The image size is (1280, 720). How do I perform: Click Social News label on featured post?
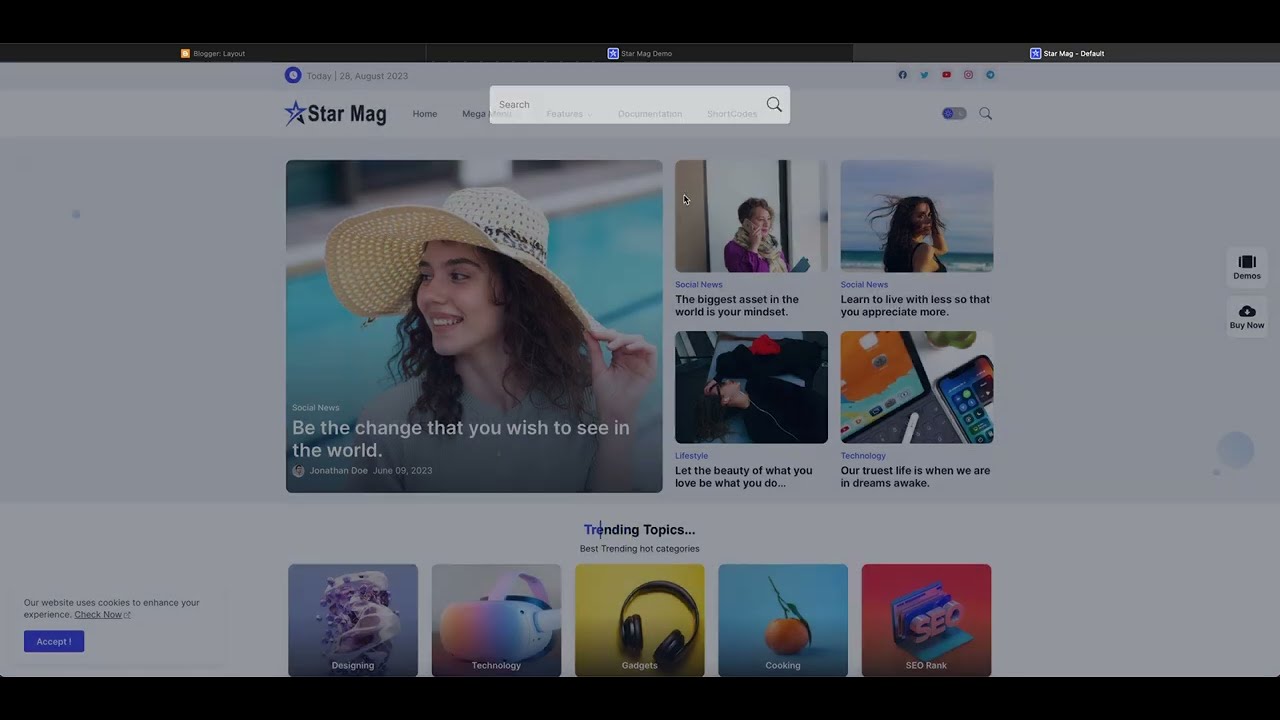point(316,408)
